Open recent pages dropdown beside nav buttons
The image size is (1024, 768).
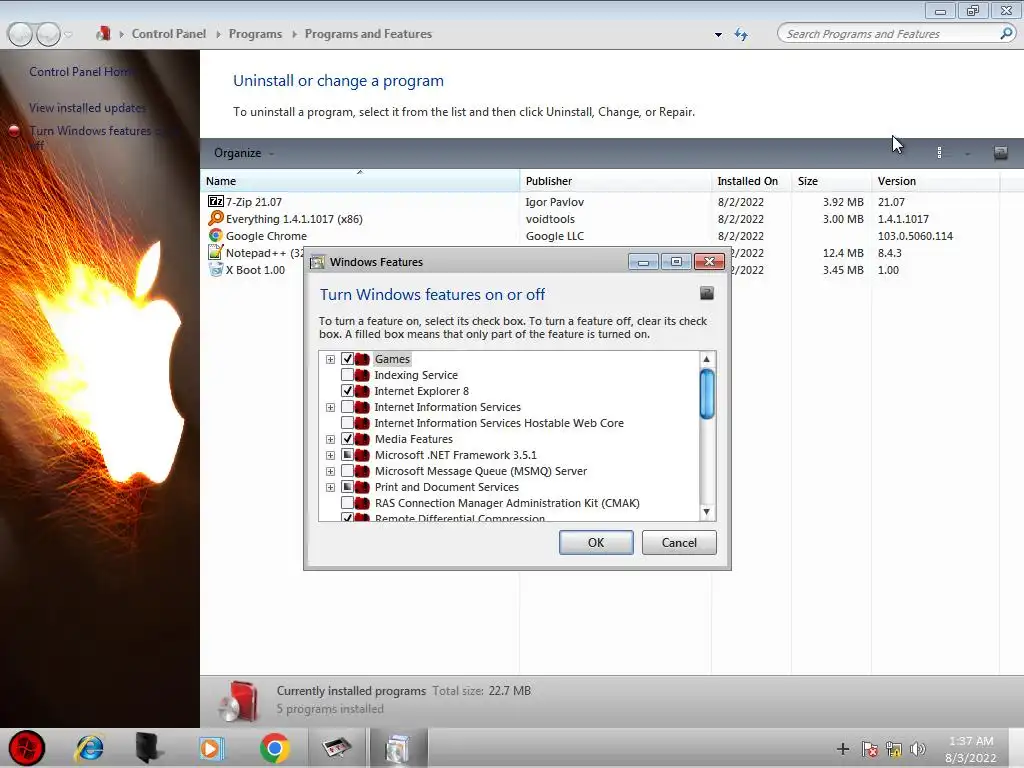click(x=69, y=34)
